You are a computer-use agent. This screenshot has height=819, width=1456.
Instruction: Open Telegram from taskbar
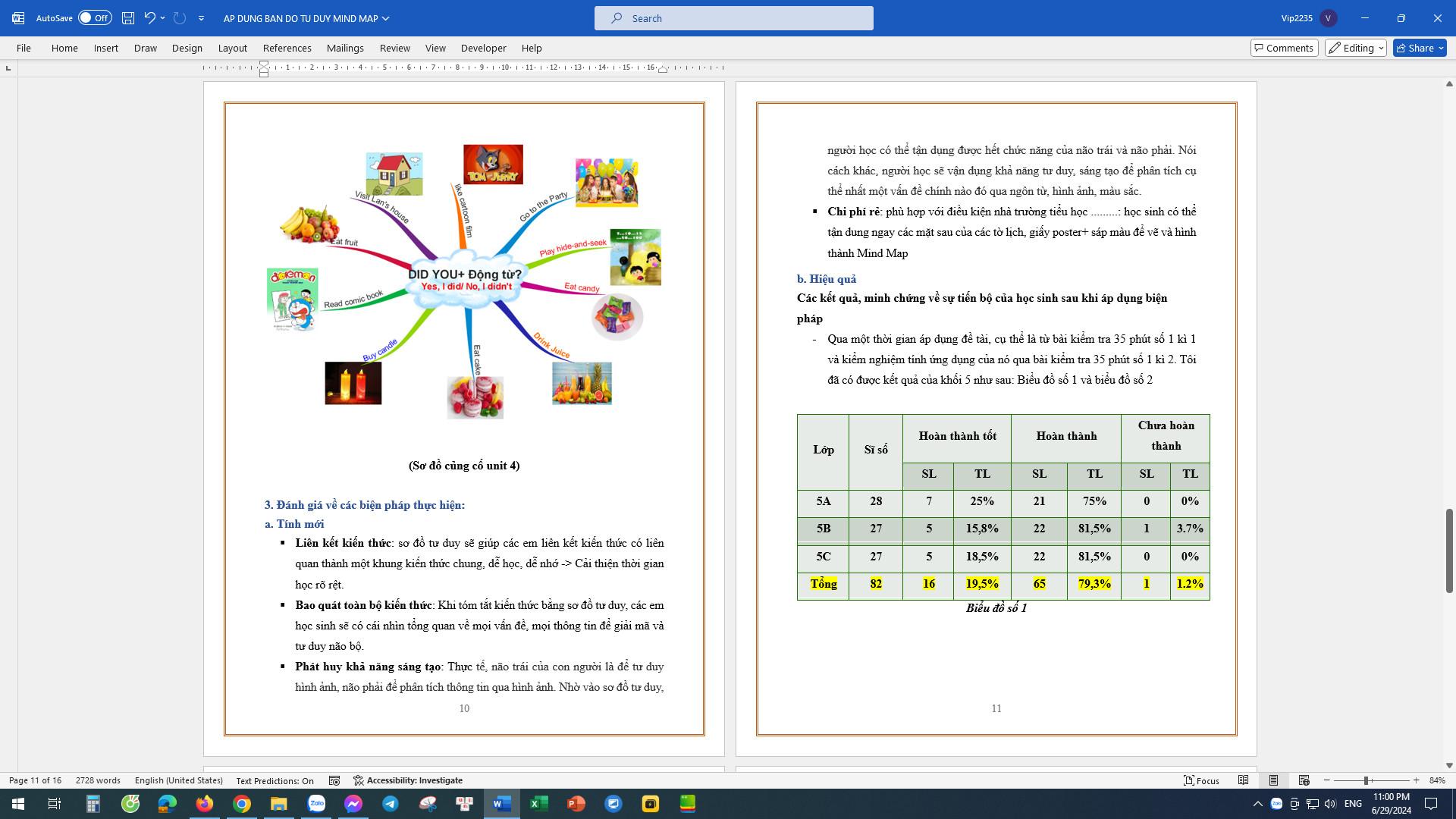[390, 804]
